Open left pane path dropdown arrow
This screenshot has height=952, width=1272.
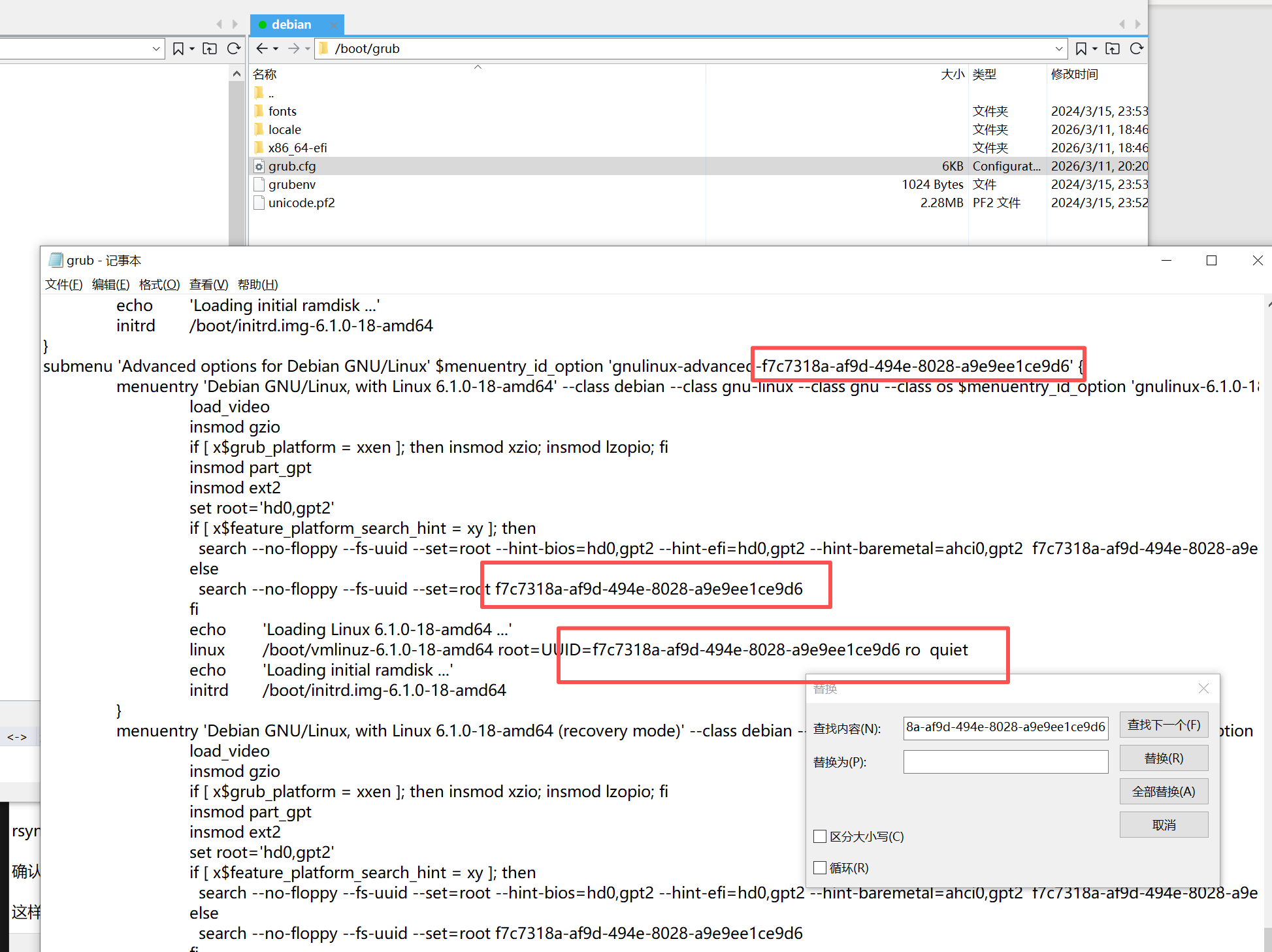pos(156,48)
